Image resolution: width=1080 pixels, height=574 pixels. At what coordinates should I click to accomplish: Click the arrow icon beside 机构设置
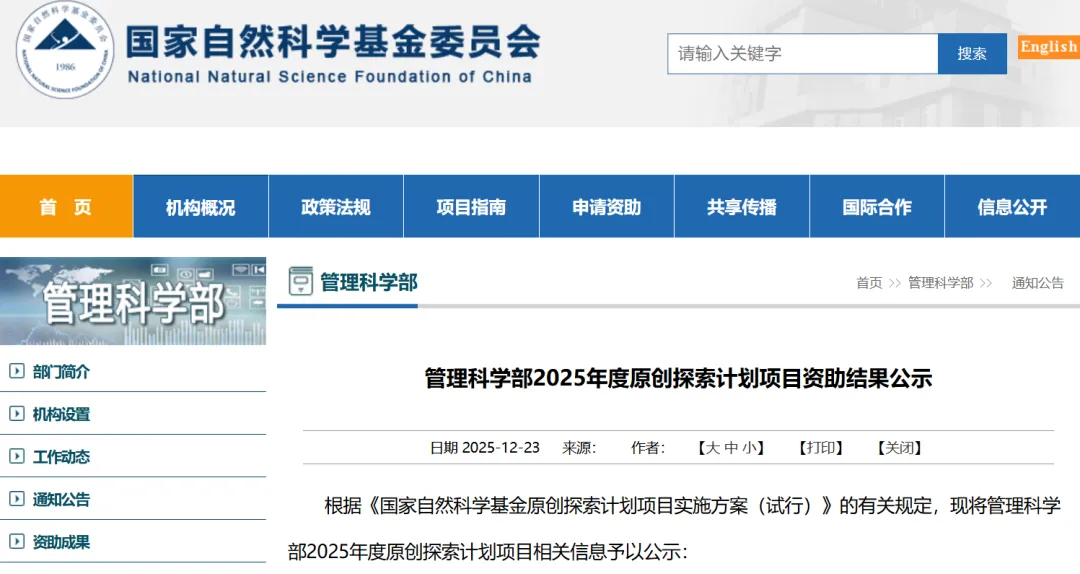(x=16, y=414)
